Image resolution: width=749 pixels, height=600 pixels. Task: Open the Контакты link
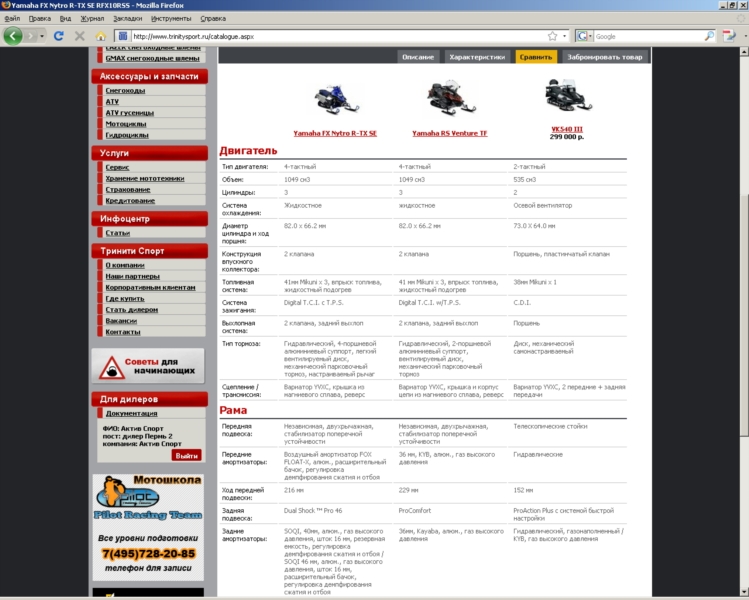(x=123, y=332)
